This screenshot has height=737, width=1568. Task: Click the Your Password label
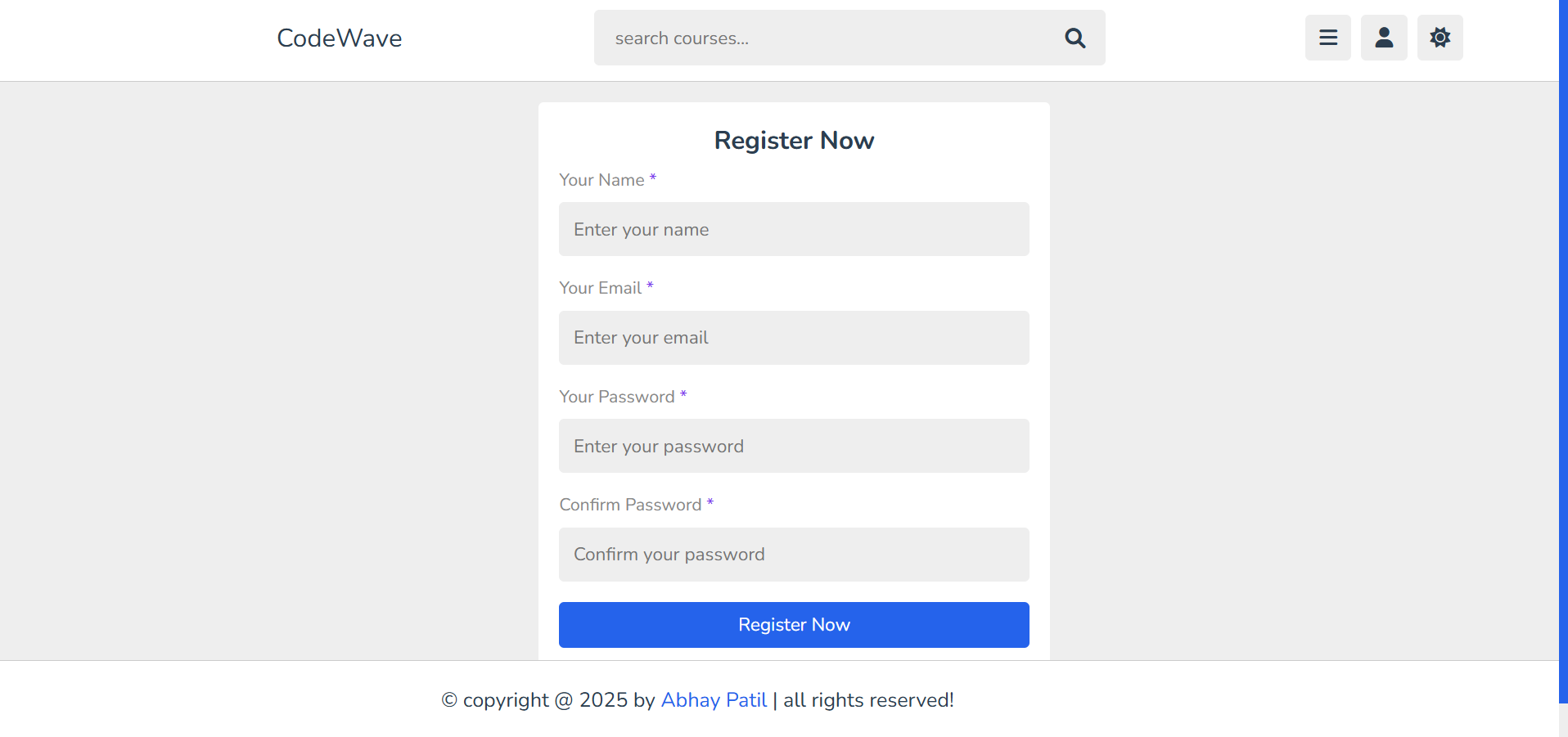click(616, 397)
